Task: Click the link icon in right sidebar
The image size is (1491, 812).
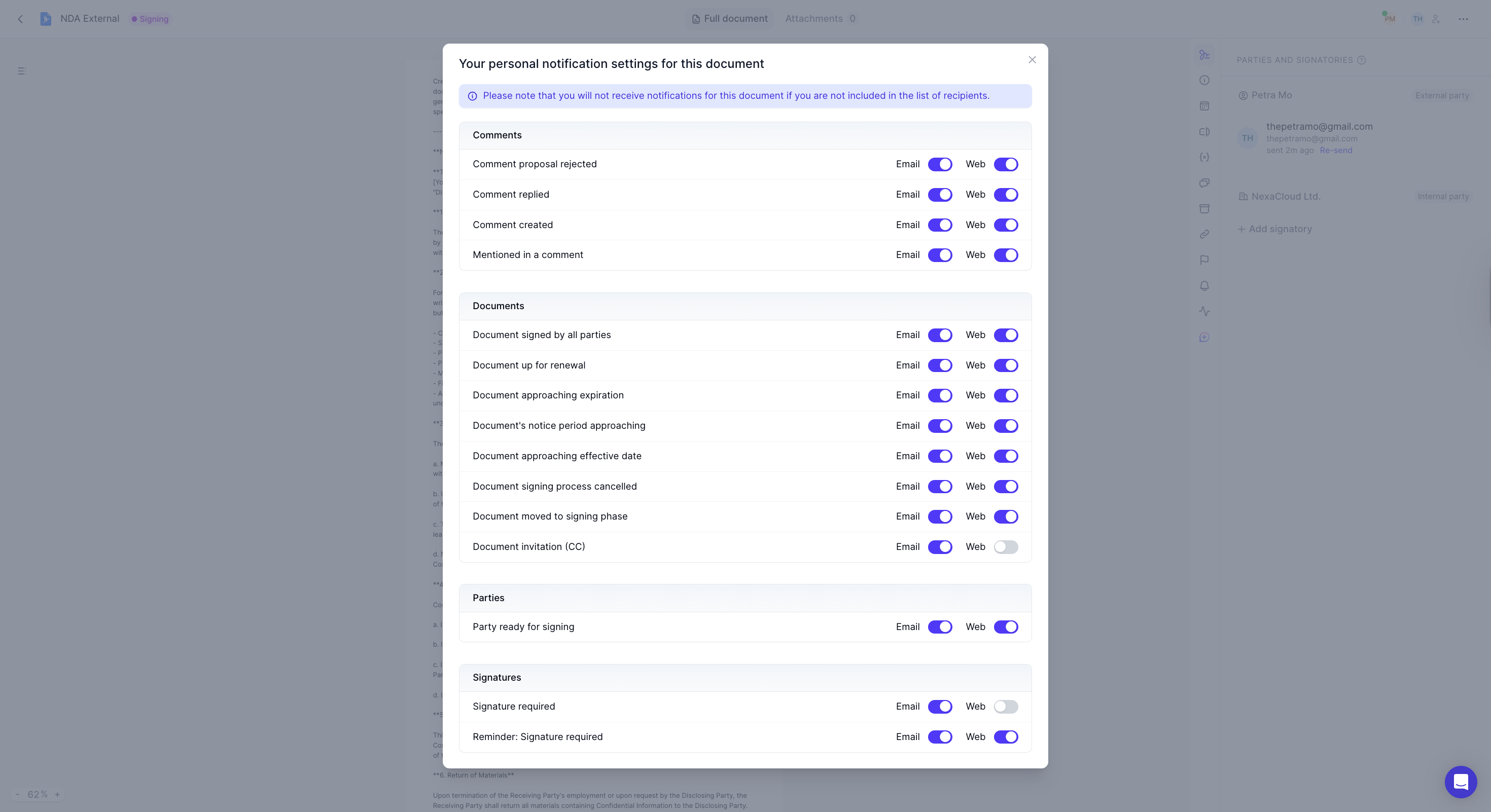Action: tap(1204, 234)
